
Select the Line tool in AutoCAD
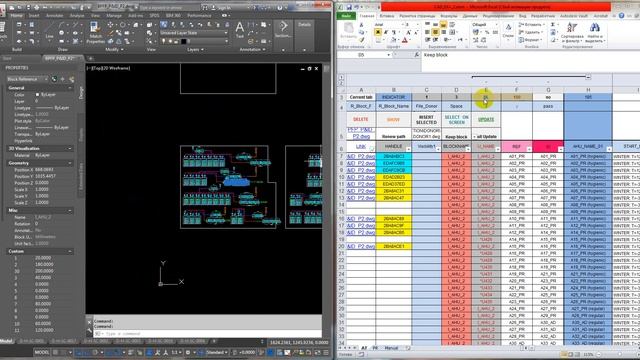coord(49,30)
